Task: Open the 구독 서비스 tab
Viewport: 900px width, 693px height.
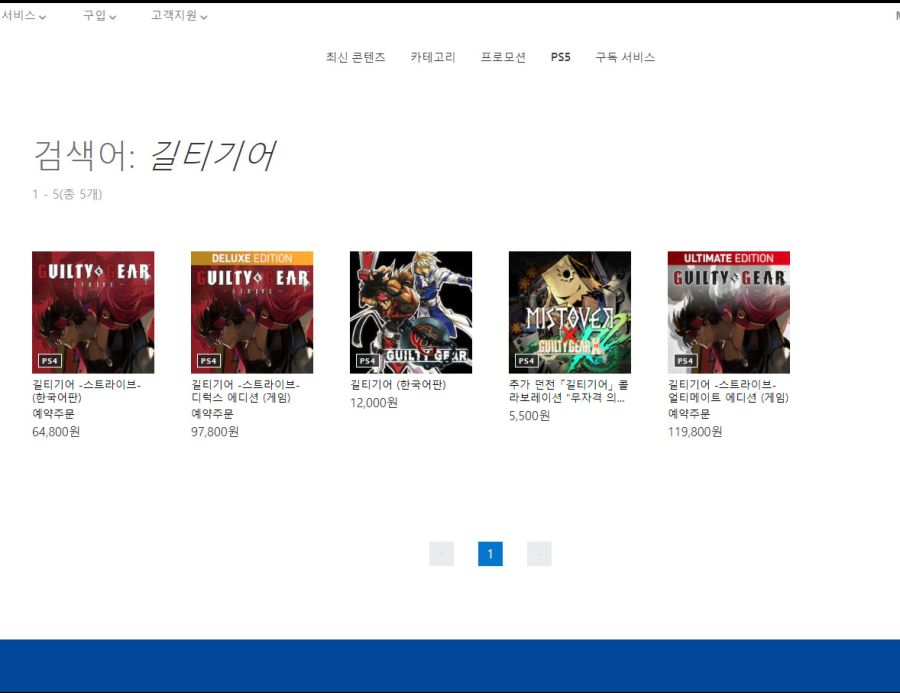Action: tap(625, 57)
